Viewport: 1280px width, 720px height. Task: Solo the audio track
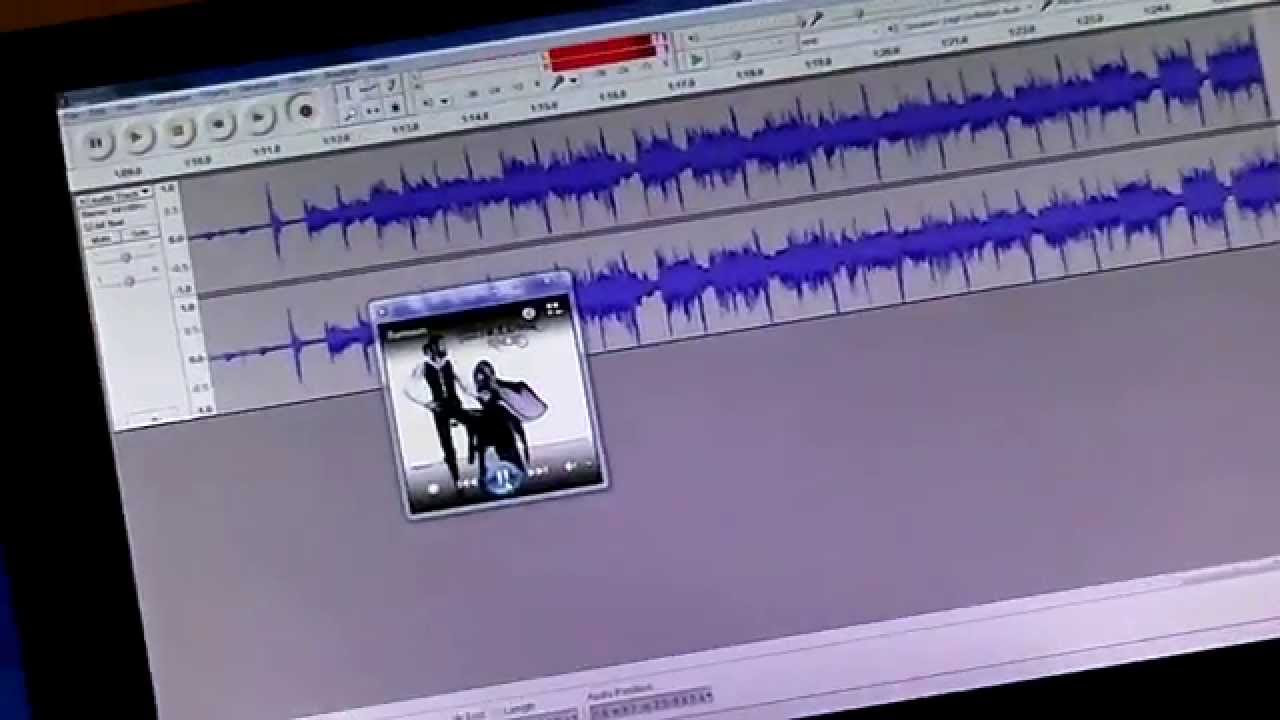[141, 233]
